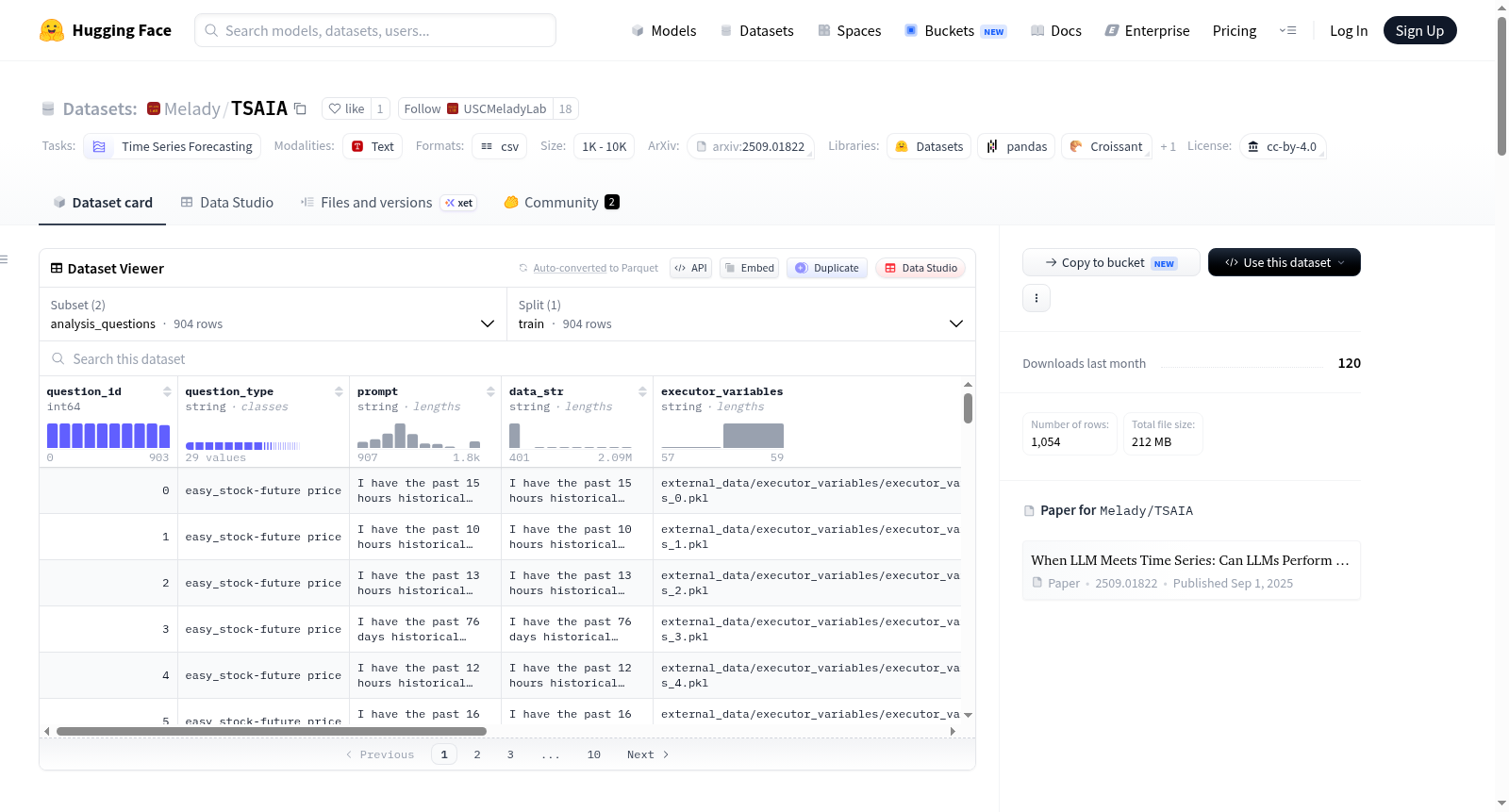The width and height of the screenshot is (1509, 812).
Task: Click the executor_variables lengths histogram
Action: (722, 436)
